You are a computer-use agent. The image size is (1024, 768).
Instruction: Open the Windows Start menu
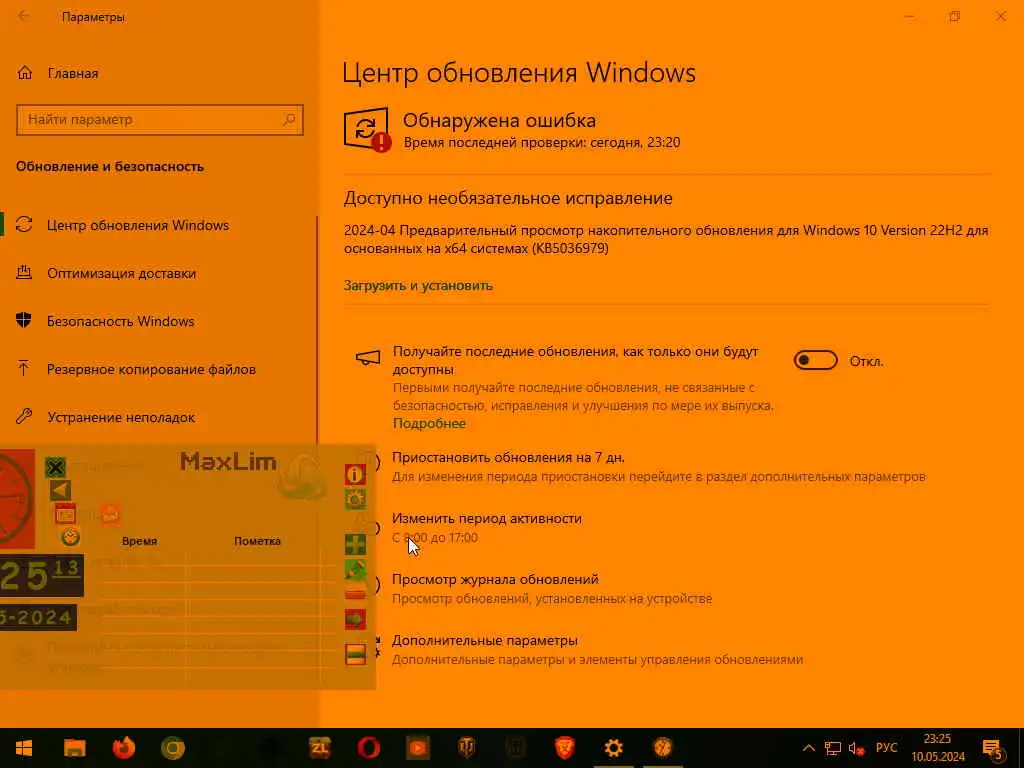pos(24,748)
